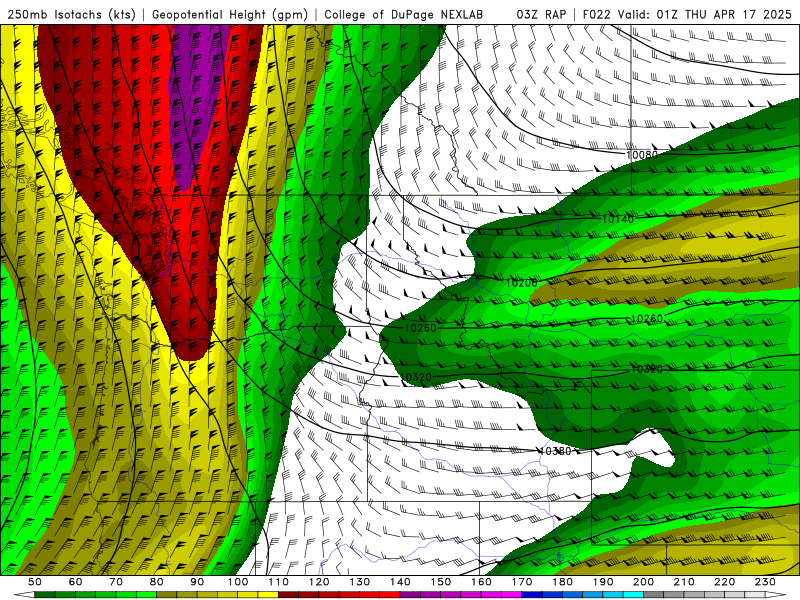The width and height of the screenshot is (800, 600).
Task: Select the 200 isotach scale label
Action: 643,582
